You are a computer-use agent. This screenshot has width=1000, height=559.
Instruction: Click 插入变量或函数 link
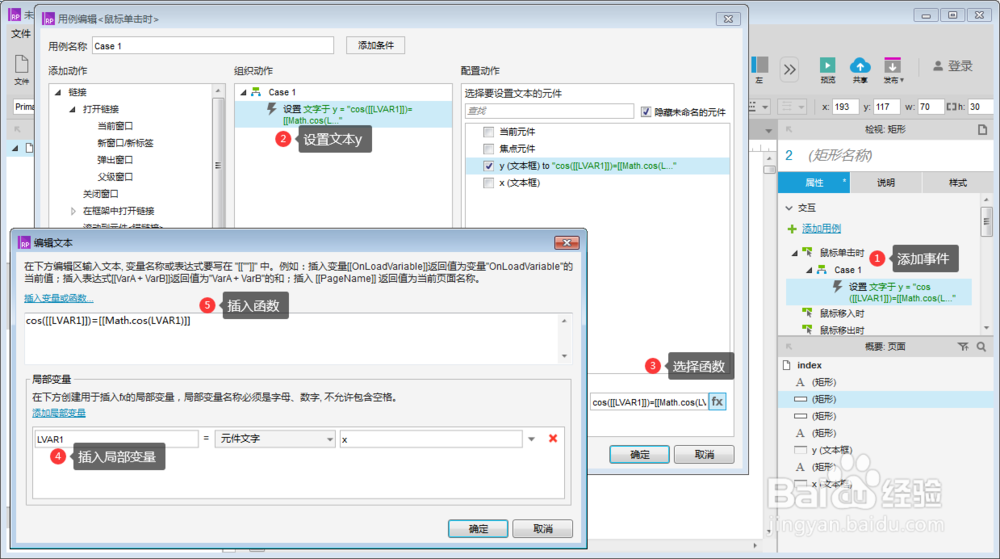point(59,298)
